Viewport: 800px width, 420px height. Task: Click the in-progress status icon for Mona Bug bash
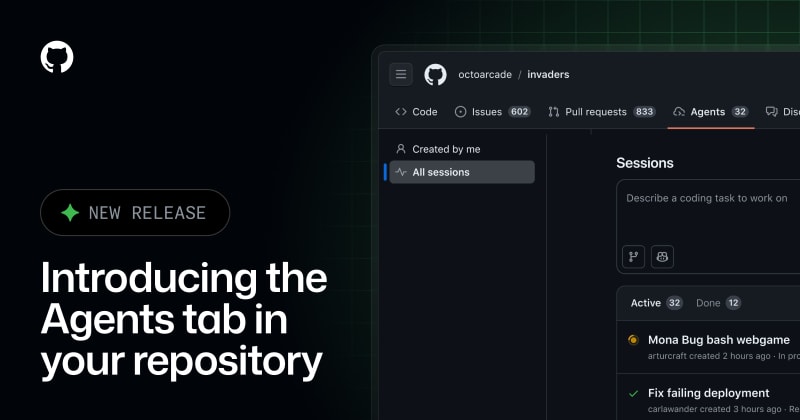coord(633,340)
